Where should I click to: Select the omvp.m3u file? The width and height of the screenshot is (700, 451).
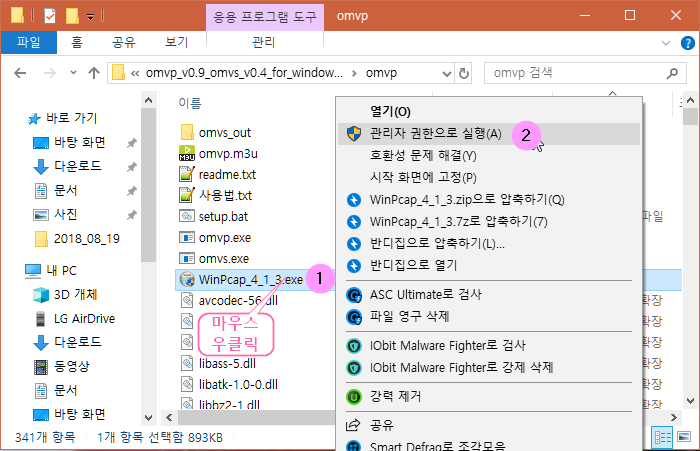coord(228,154)
